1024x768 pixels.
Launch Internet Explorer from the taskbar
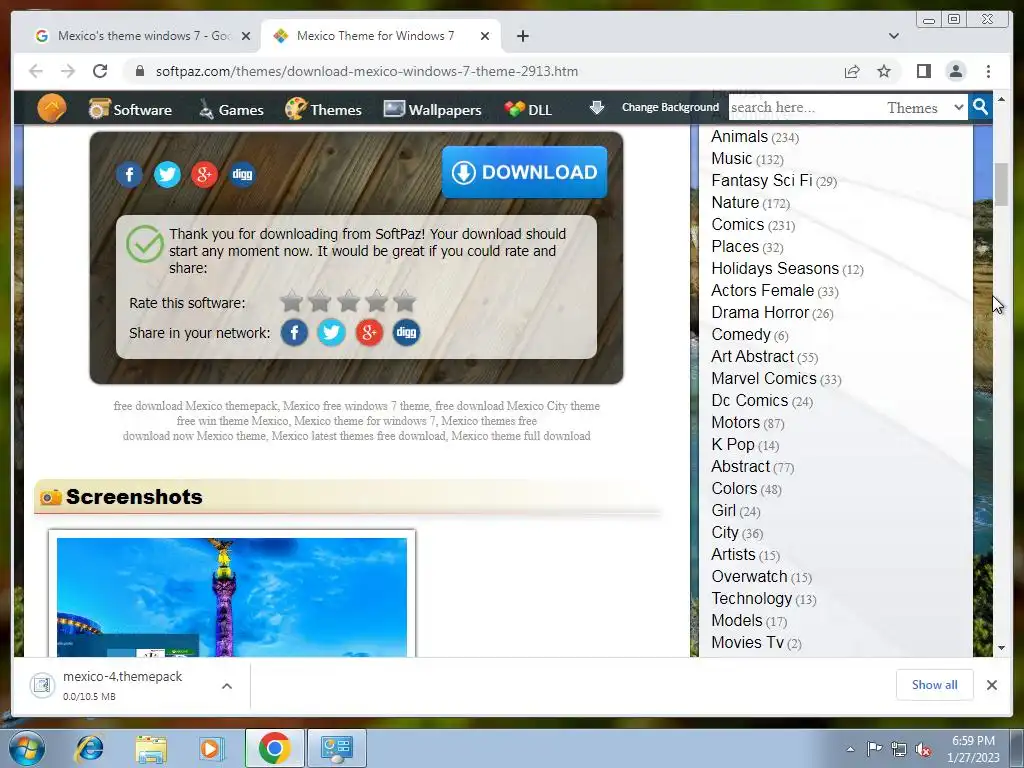coord(89,748)
